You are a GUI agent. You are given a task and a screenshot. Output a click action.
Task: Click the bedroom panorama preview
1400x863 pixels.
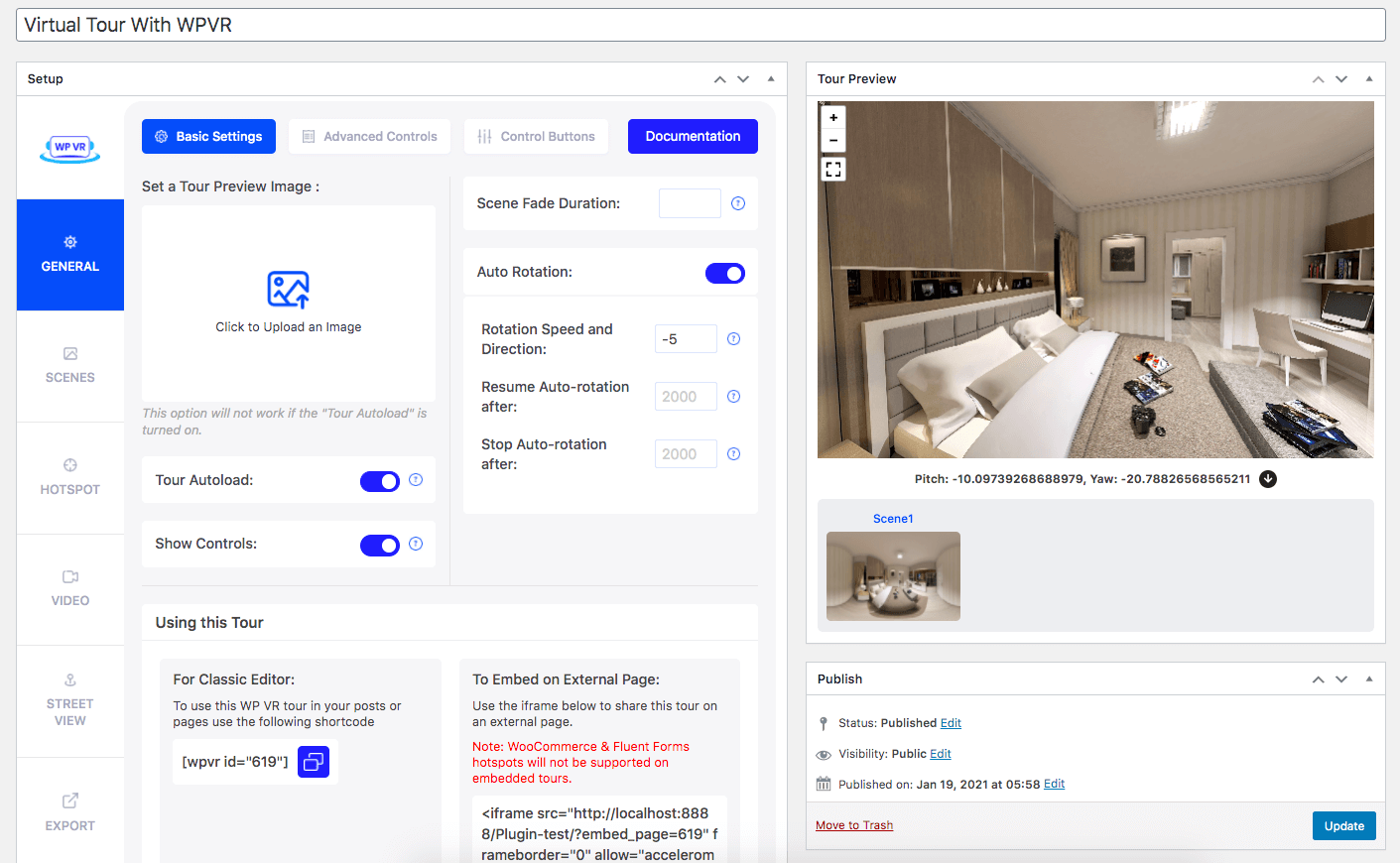coord(1095,280)
